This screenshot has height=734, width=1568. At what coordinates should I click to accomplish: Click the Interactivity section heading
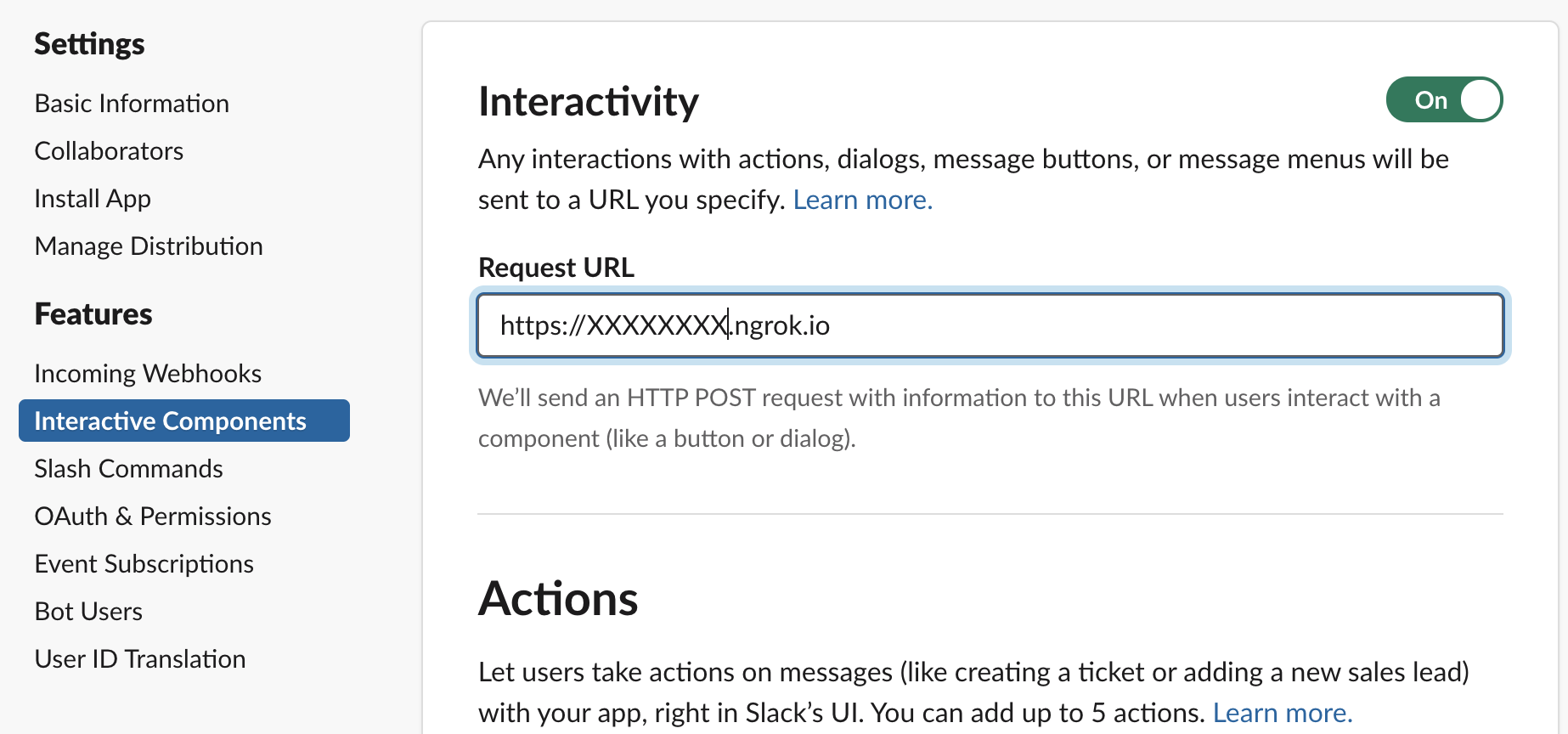pyautogui.click(x=588, y=102)
